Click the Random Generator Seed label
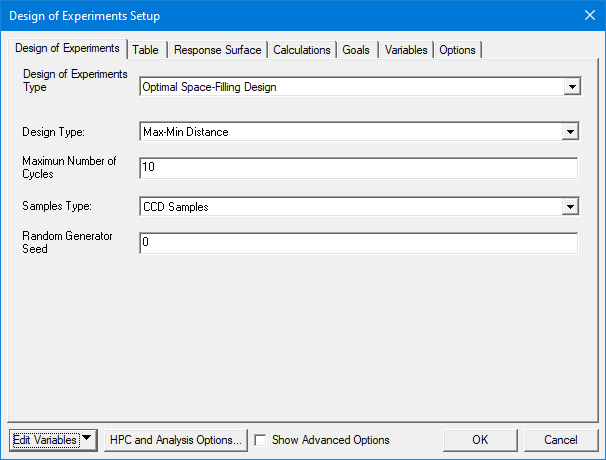 tap(67, 242)
